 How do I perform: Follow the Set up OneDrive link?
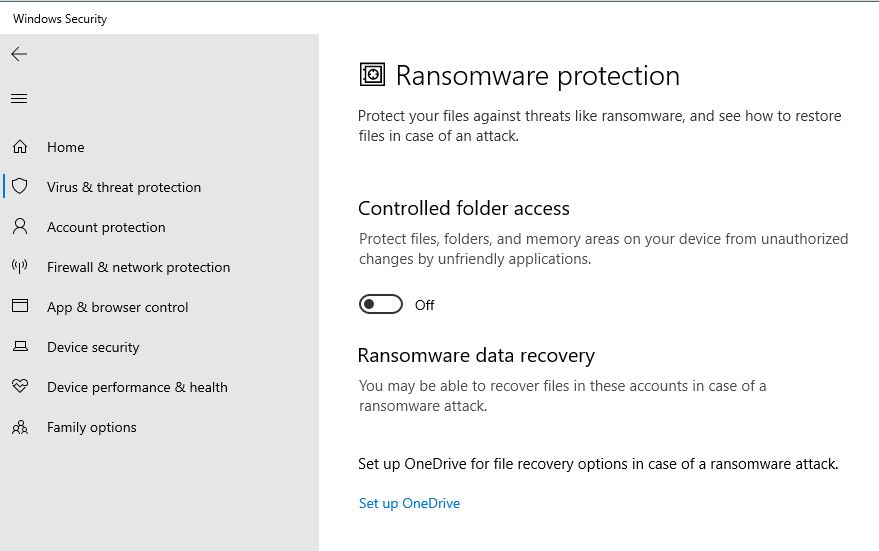(x=409, y=503)
